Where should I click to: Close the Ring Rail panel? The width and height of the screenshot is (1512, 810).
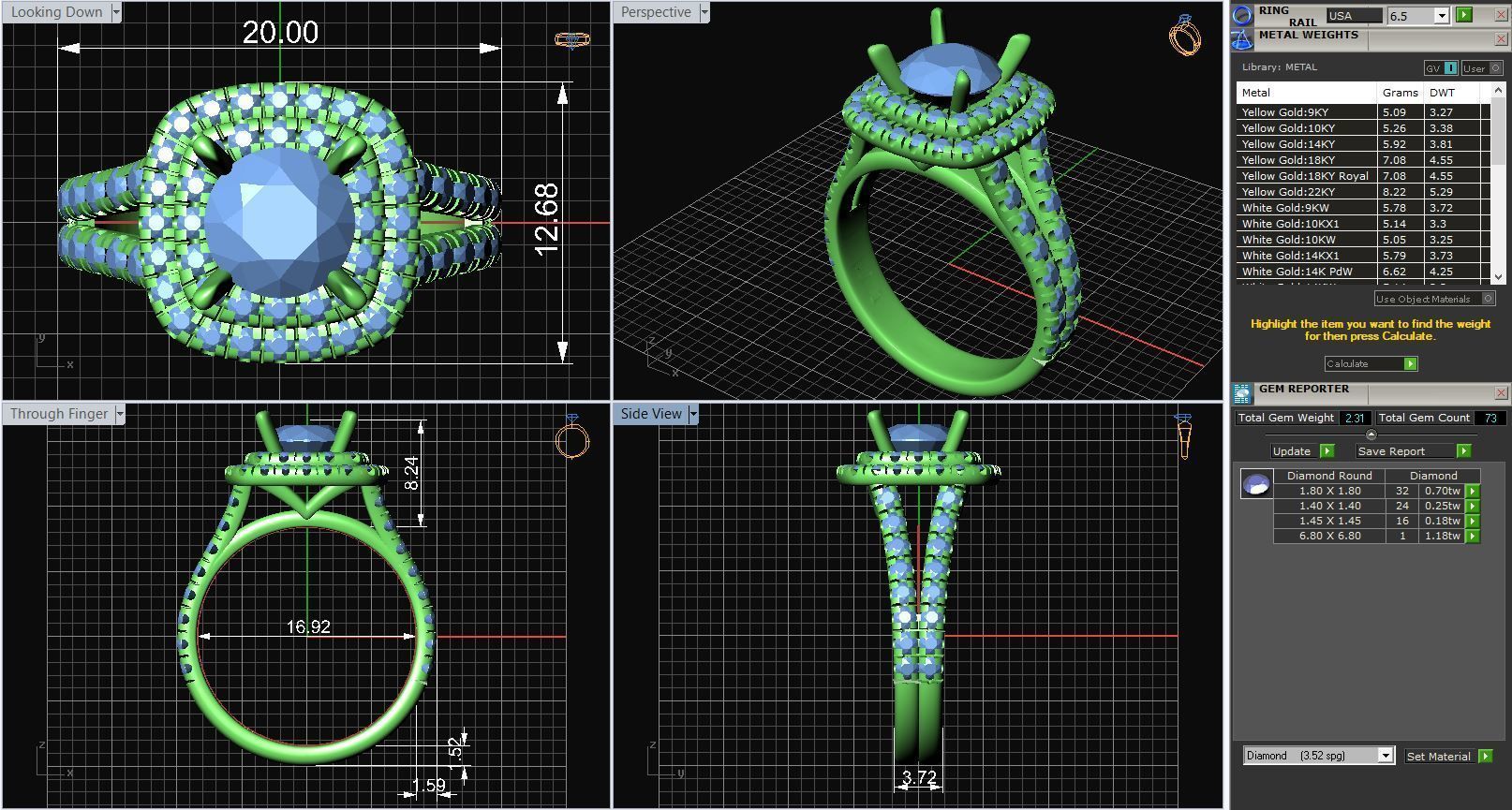[x=1500, y=15]
